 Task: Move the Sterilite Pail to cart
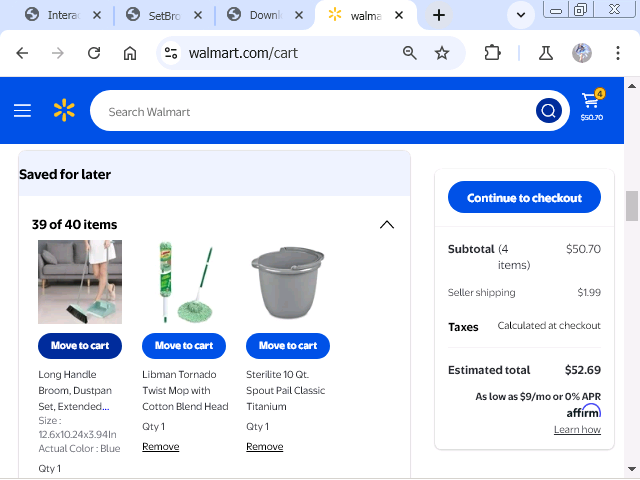tap(288, 346)
